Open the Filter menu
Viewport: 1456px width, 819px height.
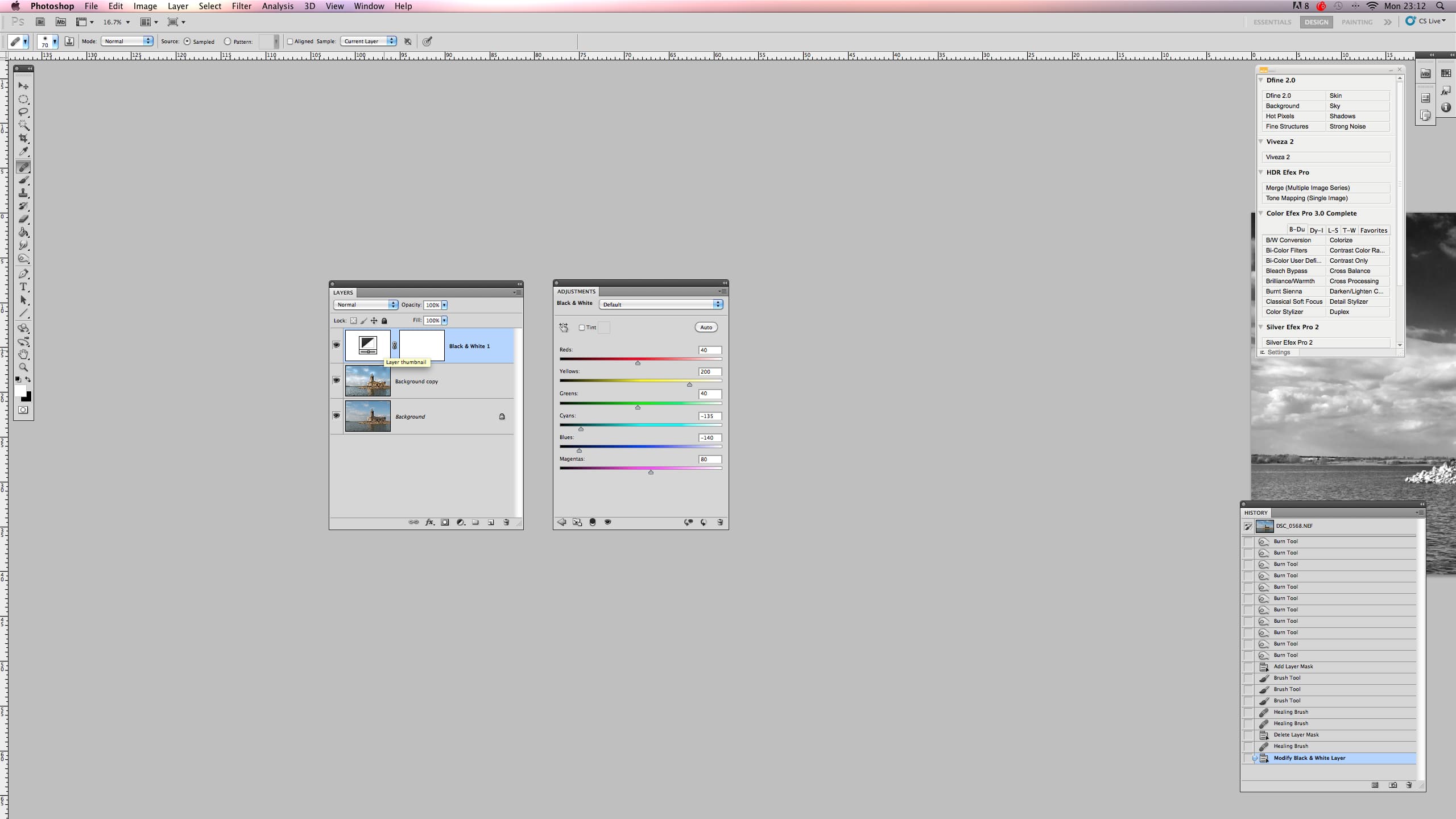241,6
